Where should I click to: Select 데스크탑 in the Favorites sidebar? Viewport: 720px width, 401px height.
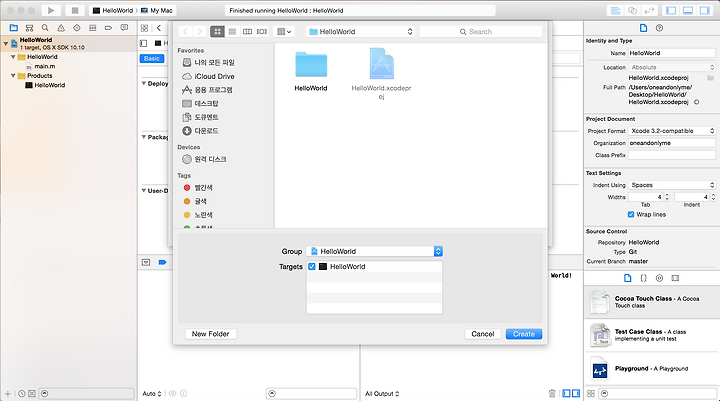point(200,103)
